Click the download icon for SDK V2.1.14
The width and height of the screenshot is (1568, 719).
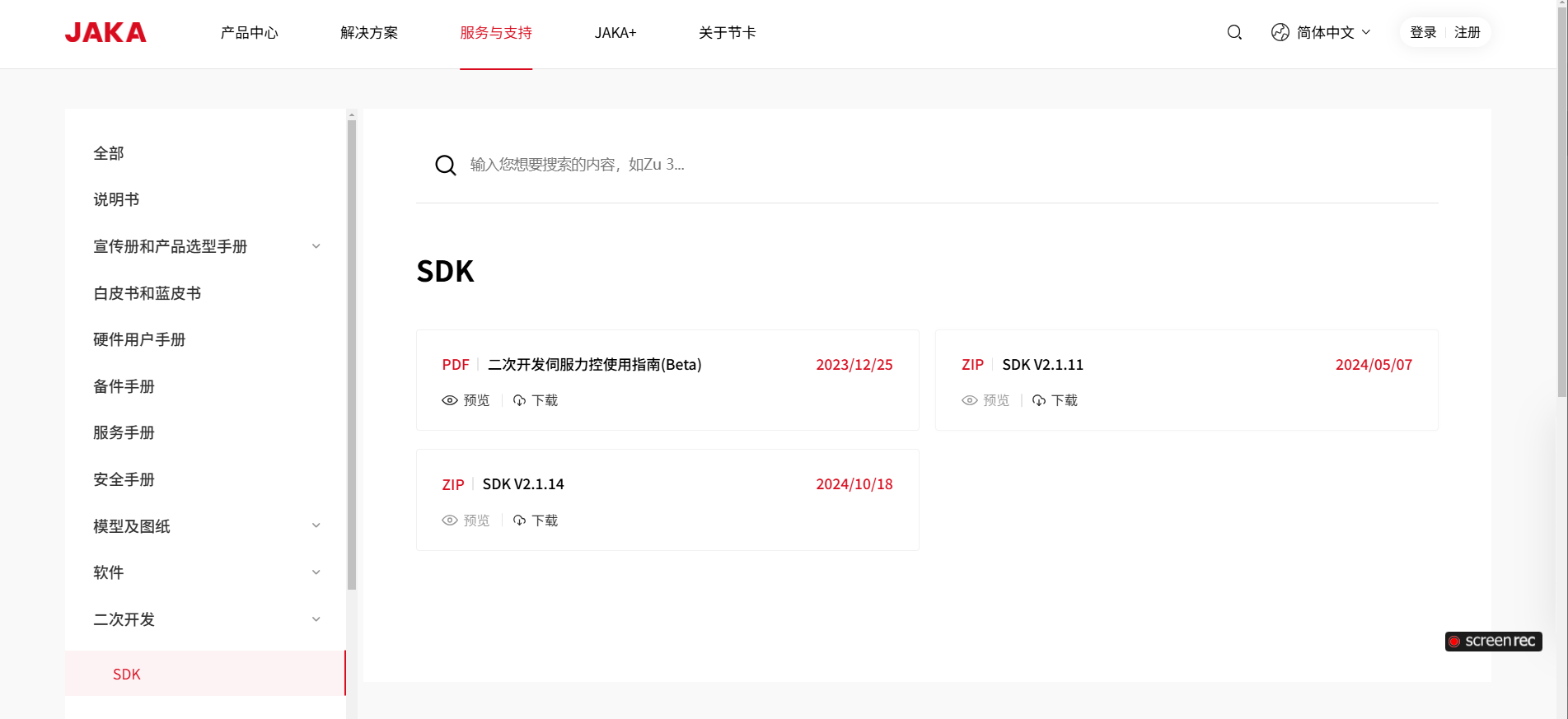(519, 521)
